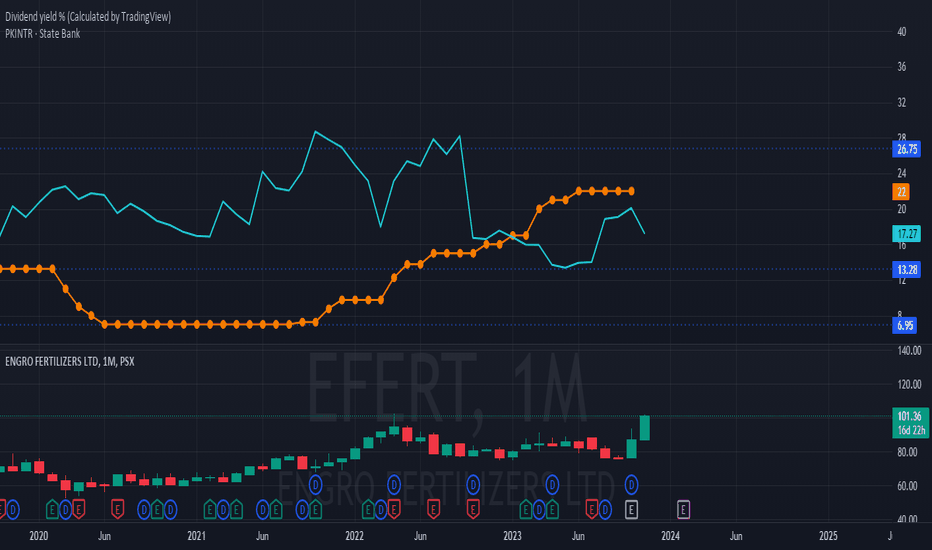This screenshot has height=550, width=932.
Task: Open the upper-row dividend marker of late 2022
Action: tap(473, 485)
